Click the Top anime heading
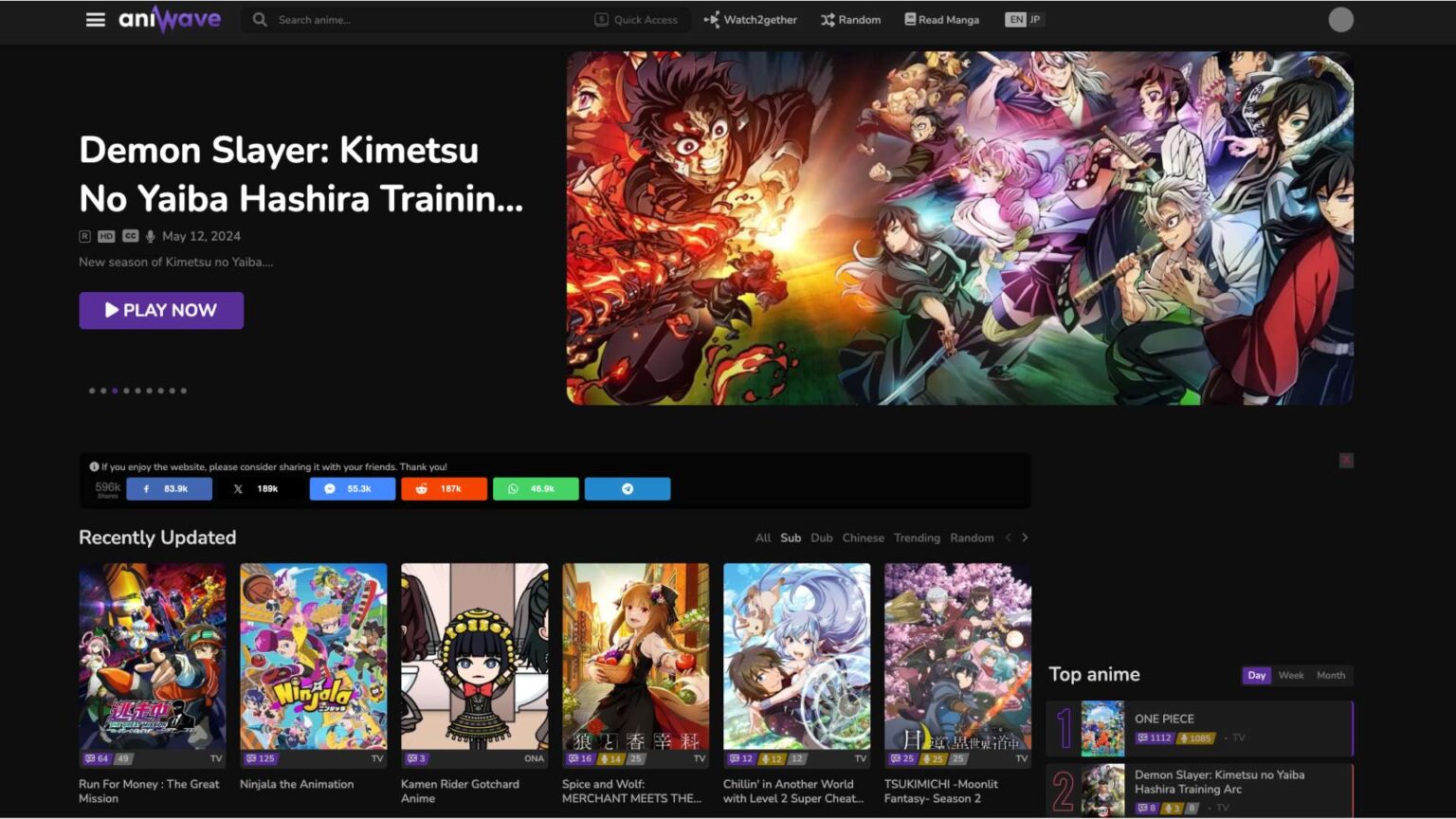 (x=1094, y=674)
